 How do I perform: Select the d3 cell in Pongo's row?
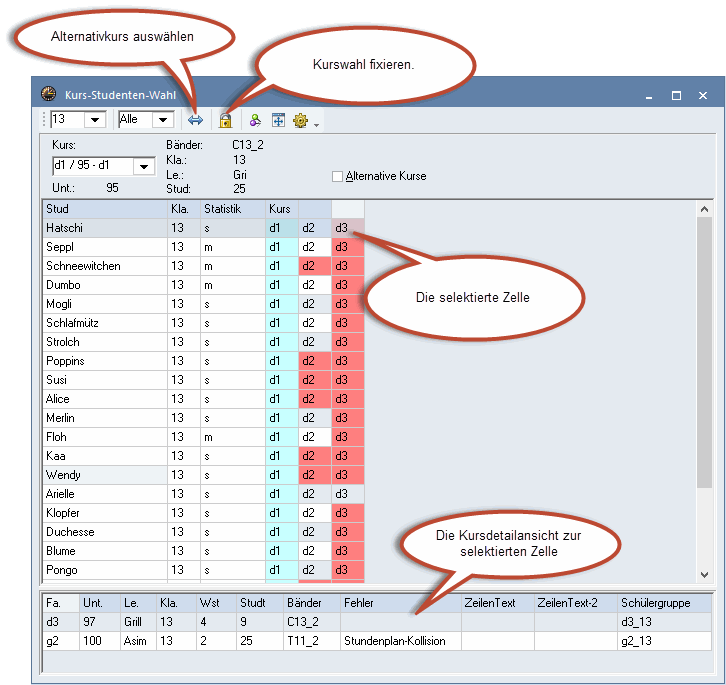click(348, 570)
